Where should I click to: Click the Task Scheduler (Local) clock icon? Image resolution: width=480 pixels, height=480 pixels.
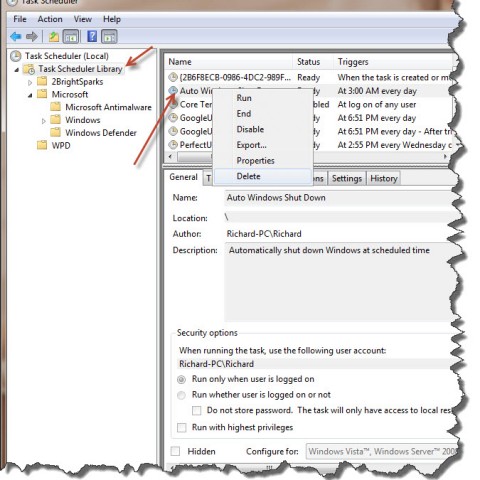[x=16, y=56]
